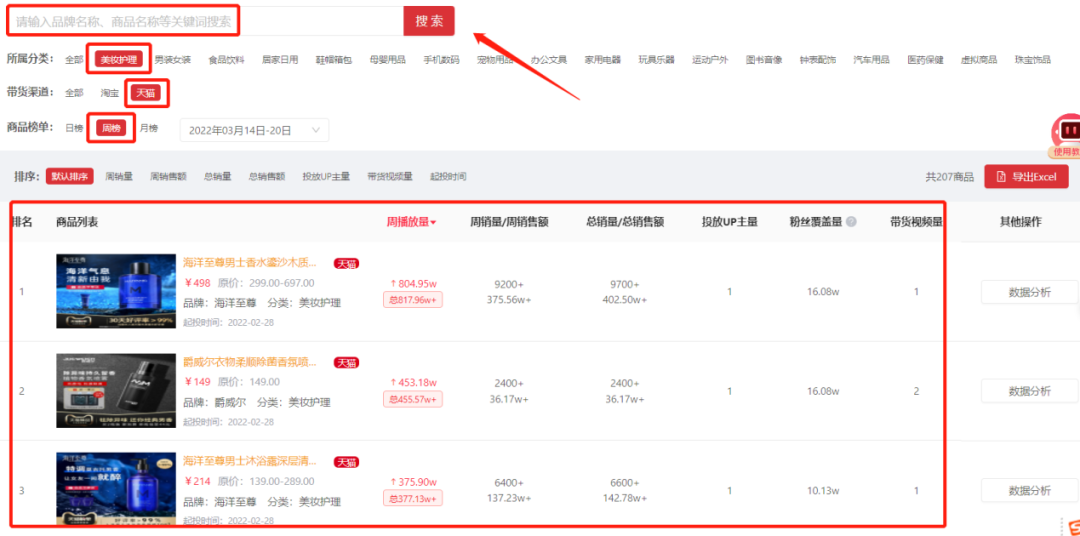Sort by 总销额

(x=267, y=176)
